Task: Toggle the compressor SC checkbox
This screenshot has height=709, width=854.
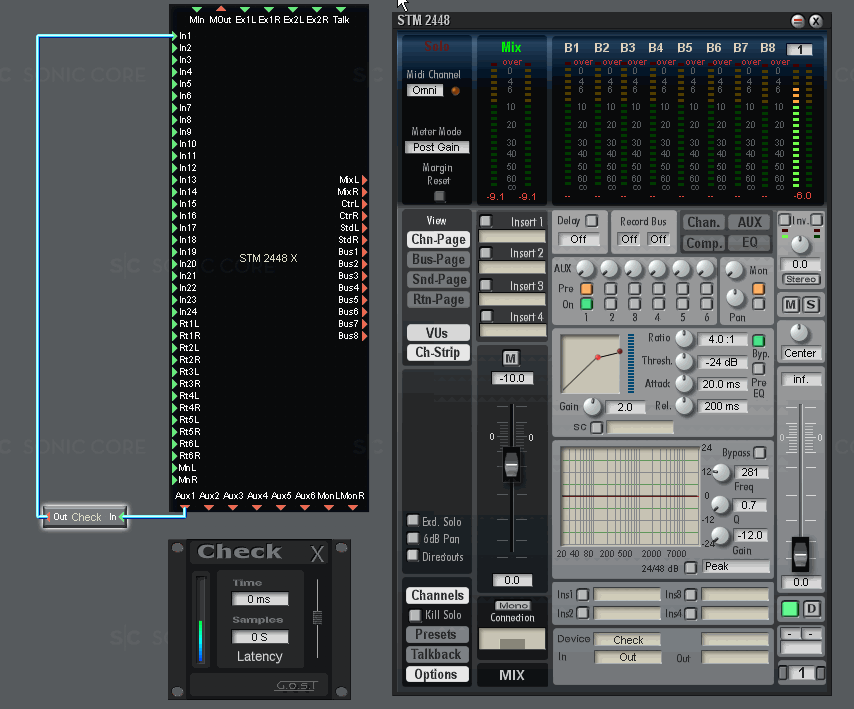Action: 597,427
